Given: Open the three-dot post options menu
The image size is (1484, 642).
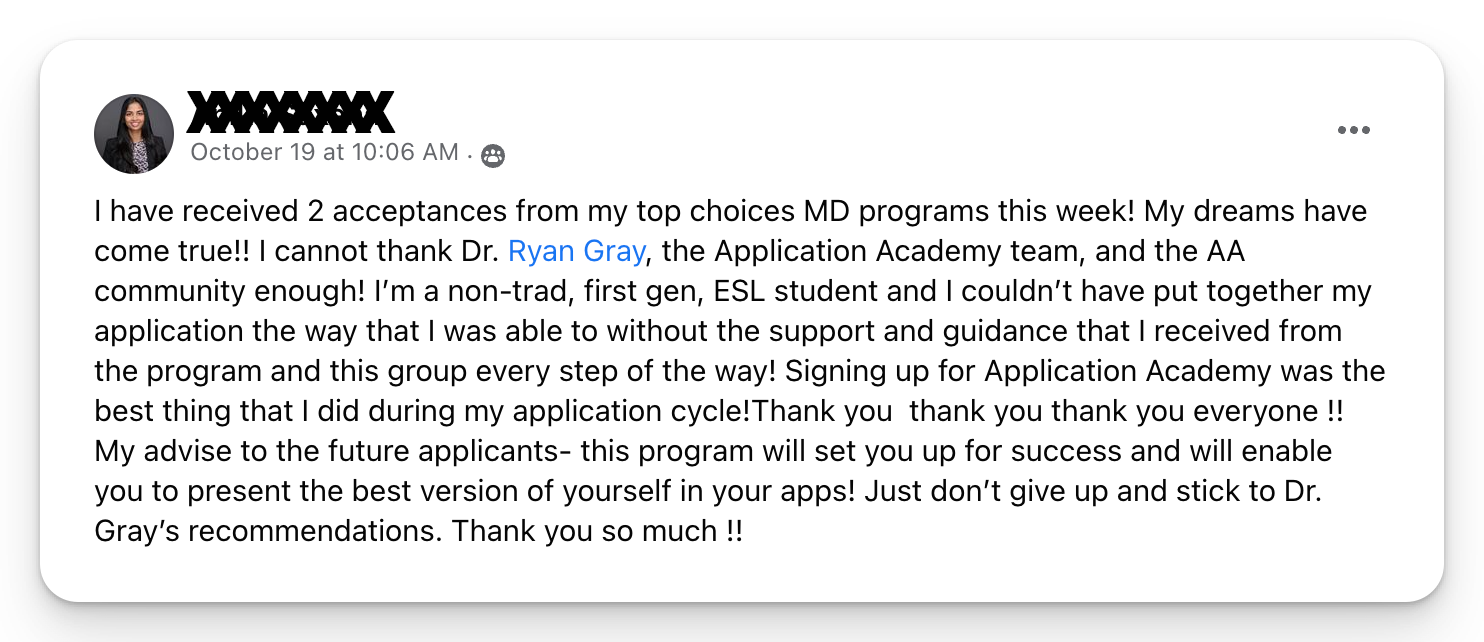Looking at the screenshot, I should 1353,130.
